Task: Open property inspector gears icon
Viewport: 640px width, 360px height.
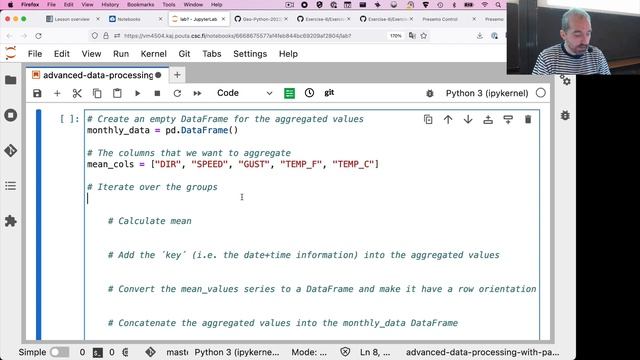Action: (x=565, y=80)
